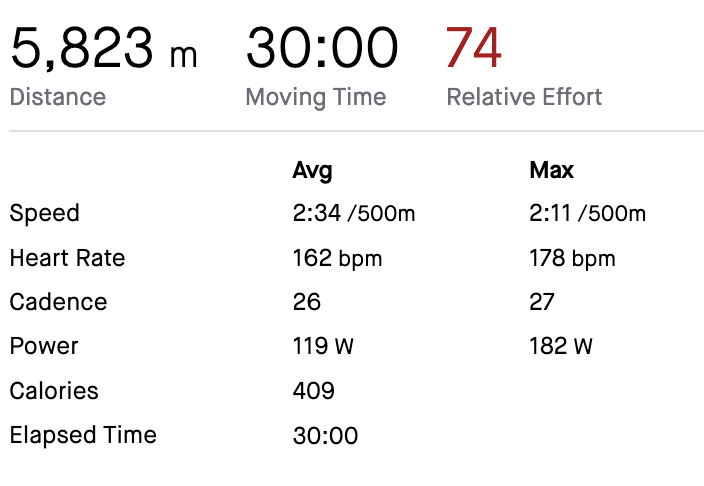This screenshot has height=486, width=704.
Task: Click the 5,823 m distance value
Action: [104, 49]
